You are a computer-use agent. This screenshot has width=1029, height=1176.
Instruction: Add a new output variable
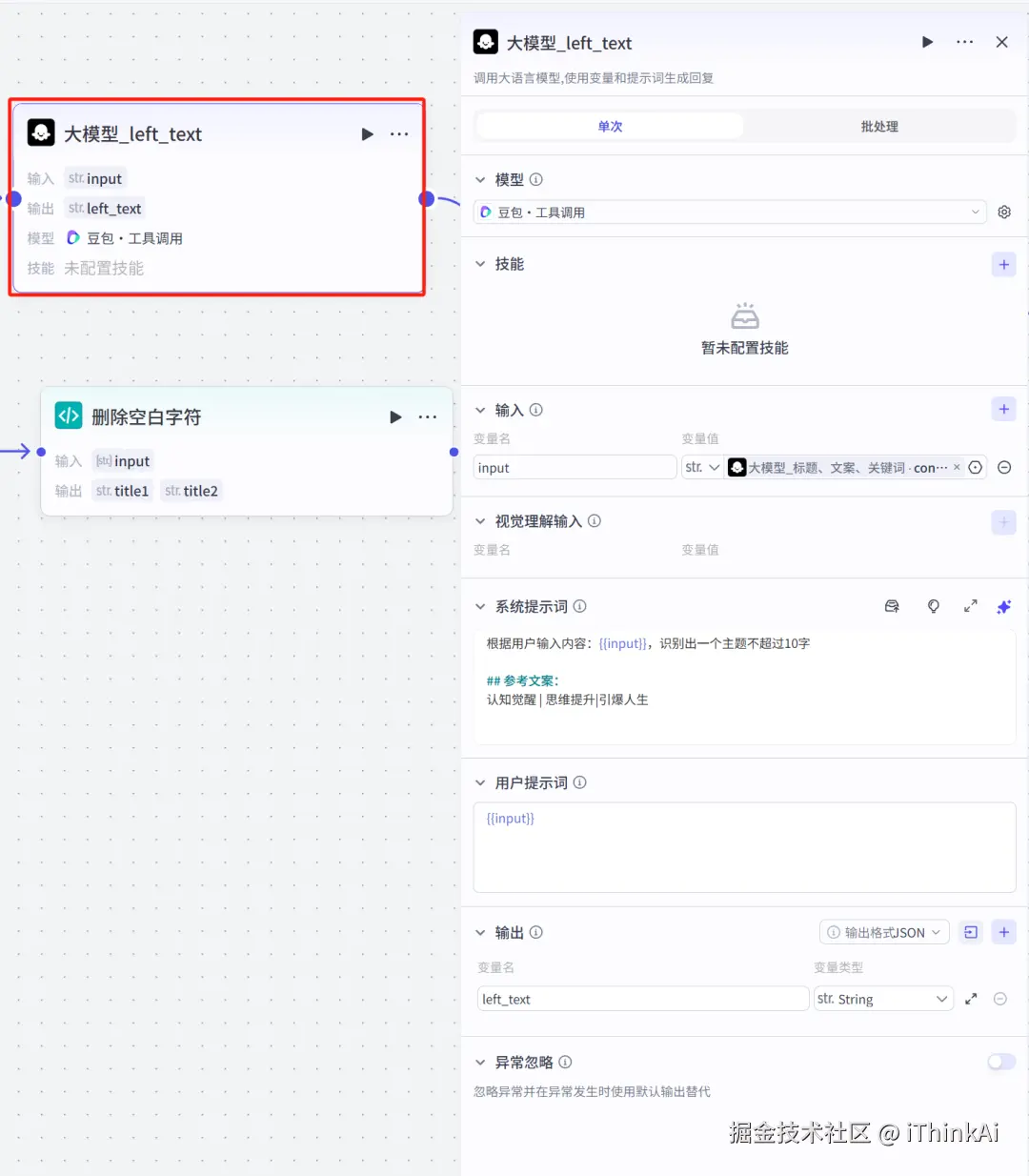tap(1004, 932)
